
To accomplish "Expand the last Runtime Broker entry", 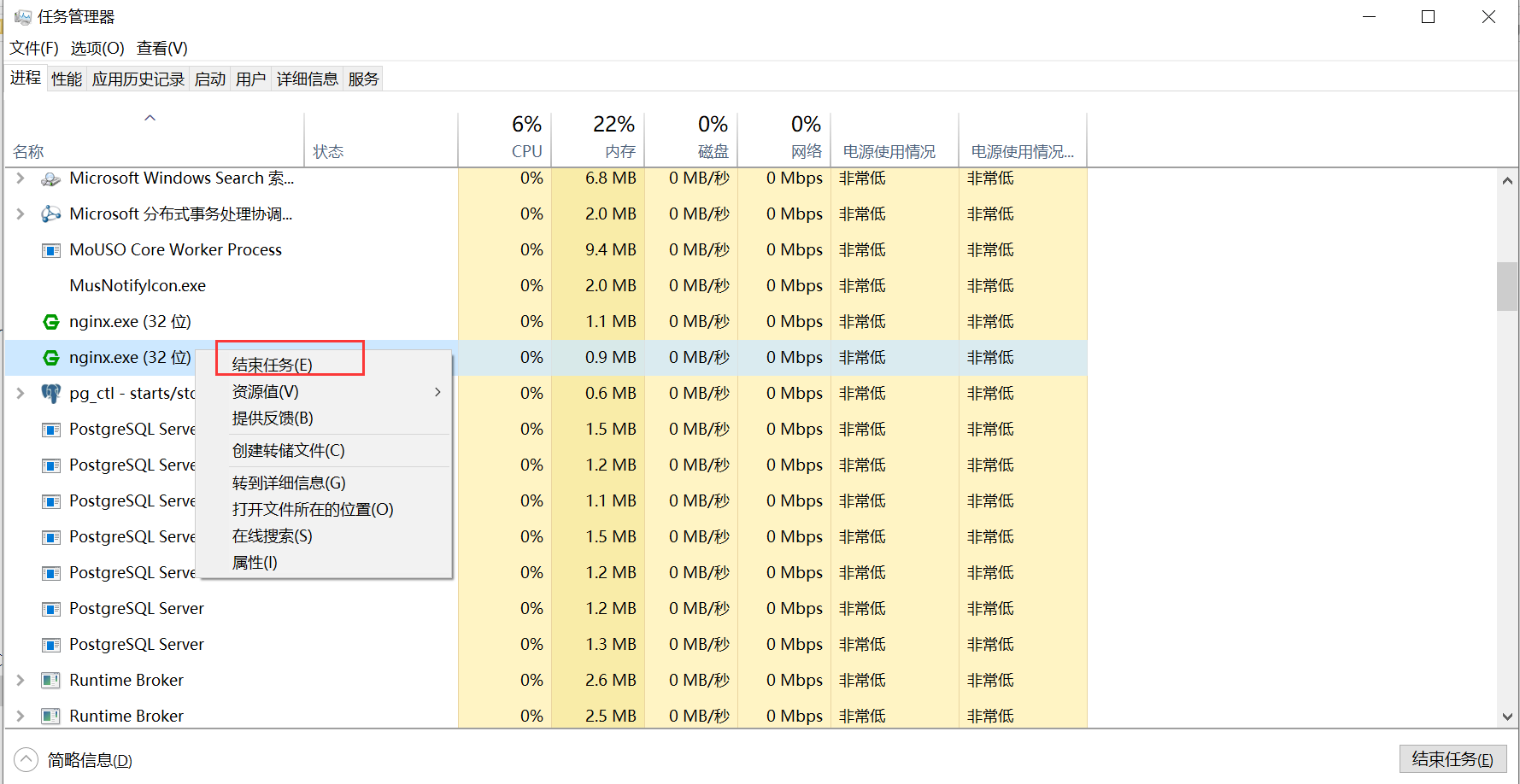I will point(21,716).
